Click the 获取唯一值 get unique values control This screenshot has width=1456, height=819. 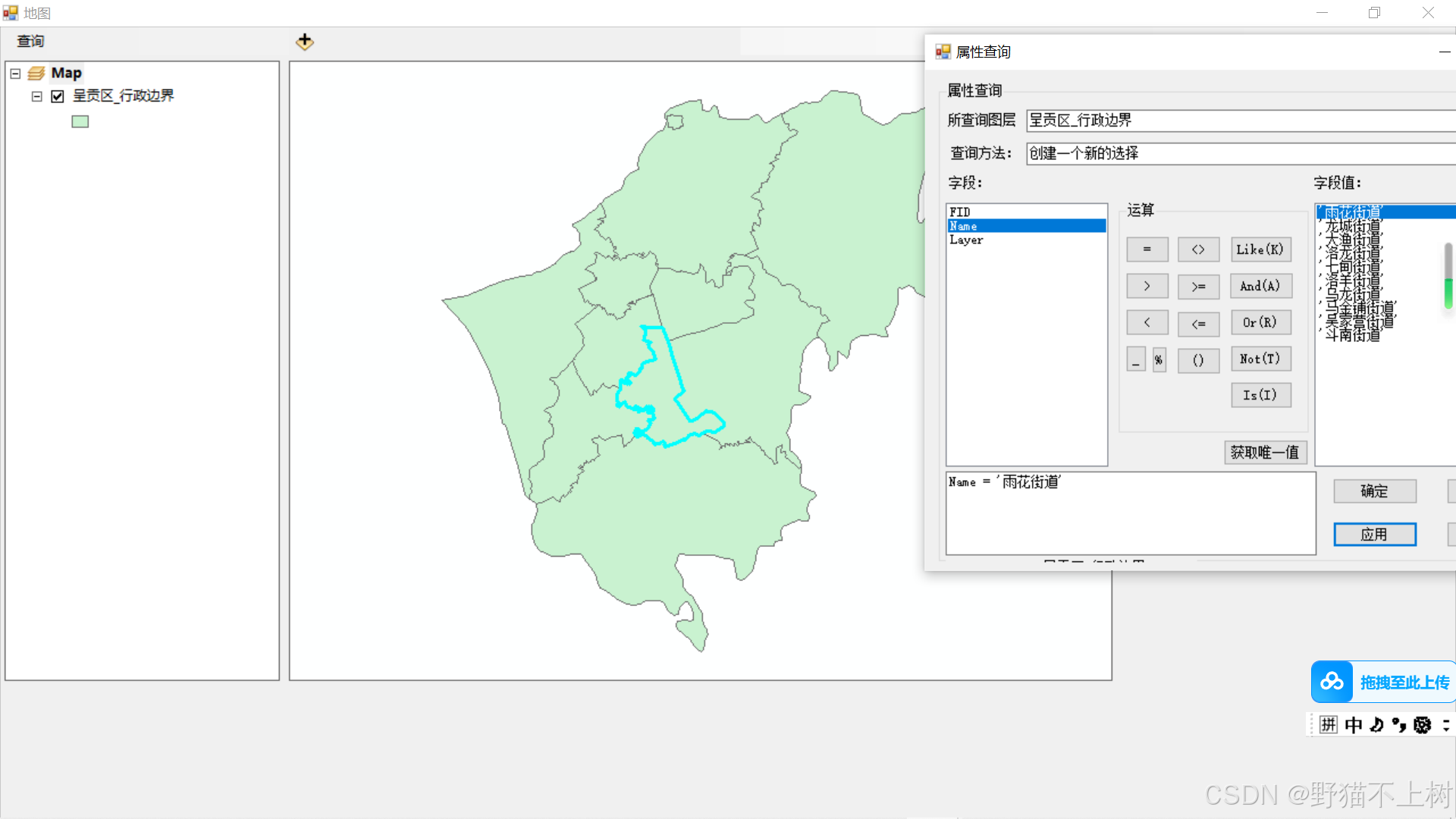[1265, 452]
